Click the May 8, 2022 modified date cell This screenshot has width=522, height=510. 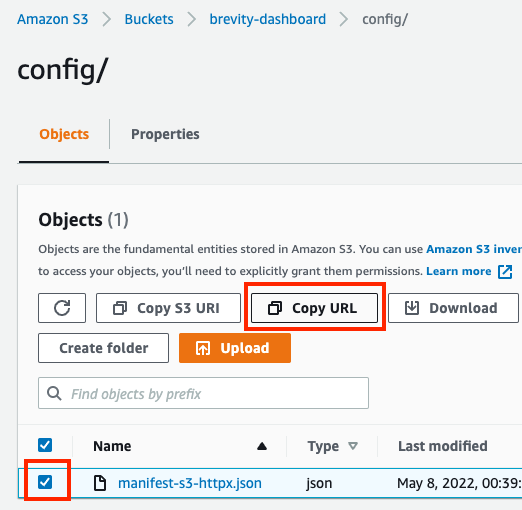pos(459,483)
